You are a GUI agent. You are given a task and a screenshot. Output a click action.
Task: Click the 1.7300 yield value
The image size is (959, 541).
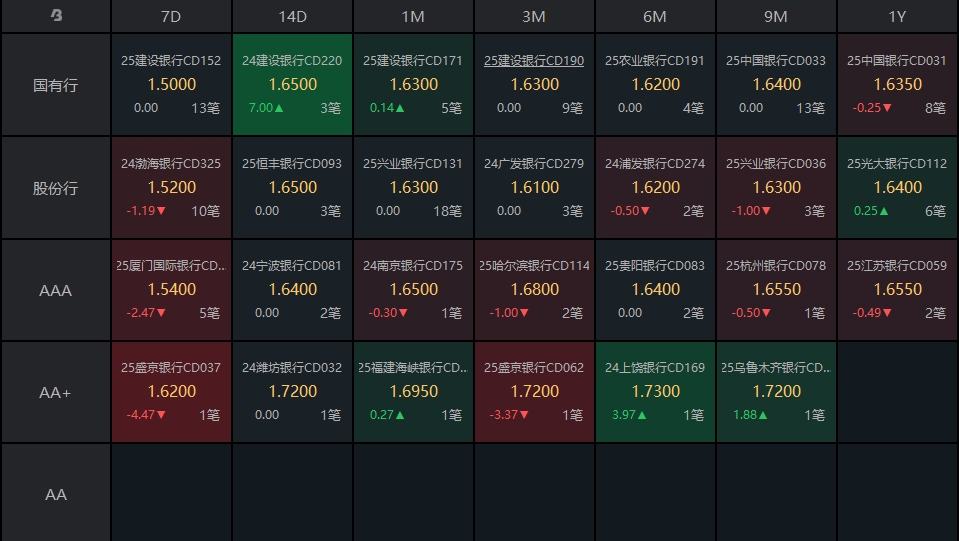(x=656, y=391)
